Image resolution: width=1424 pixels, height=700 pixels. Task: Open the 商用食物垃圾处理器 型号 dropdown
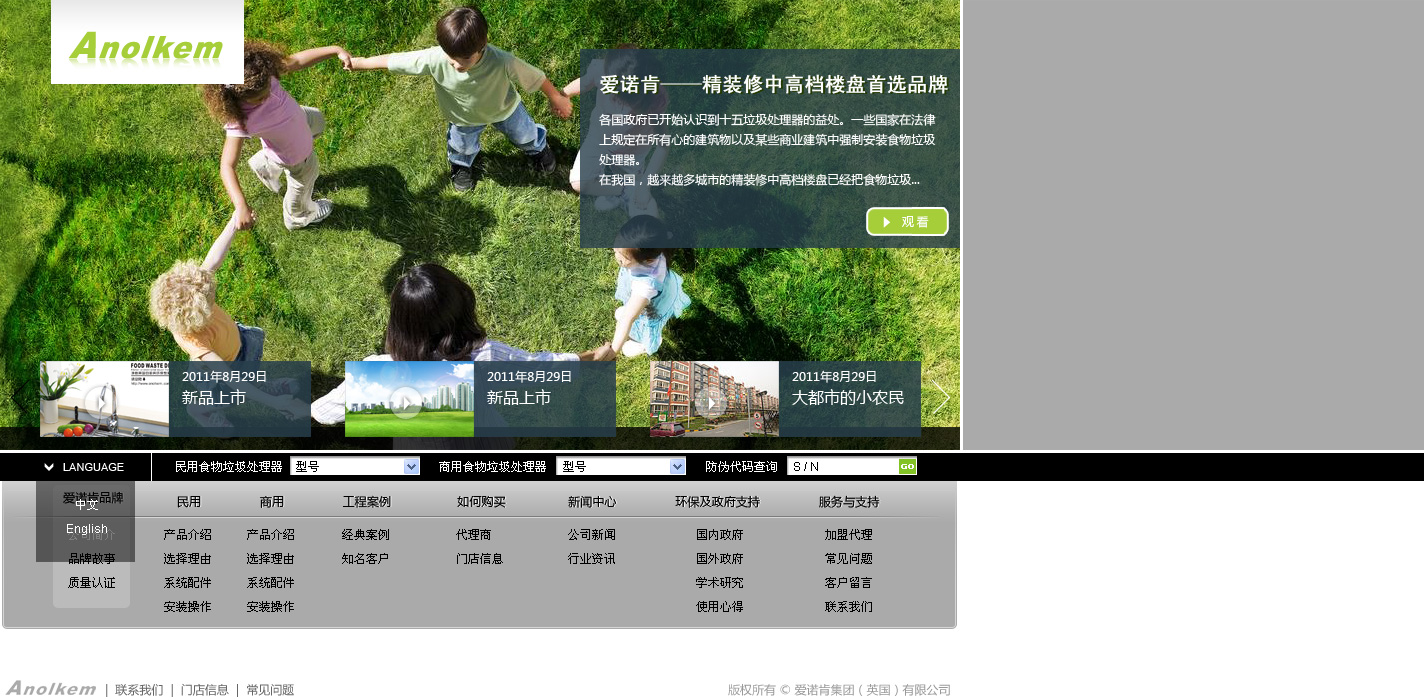621,466
